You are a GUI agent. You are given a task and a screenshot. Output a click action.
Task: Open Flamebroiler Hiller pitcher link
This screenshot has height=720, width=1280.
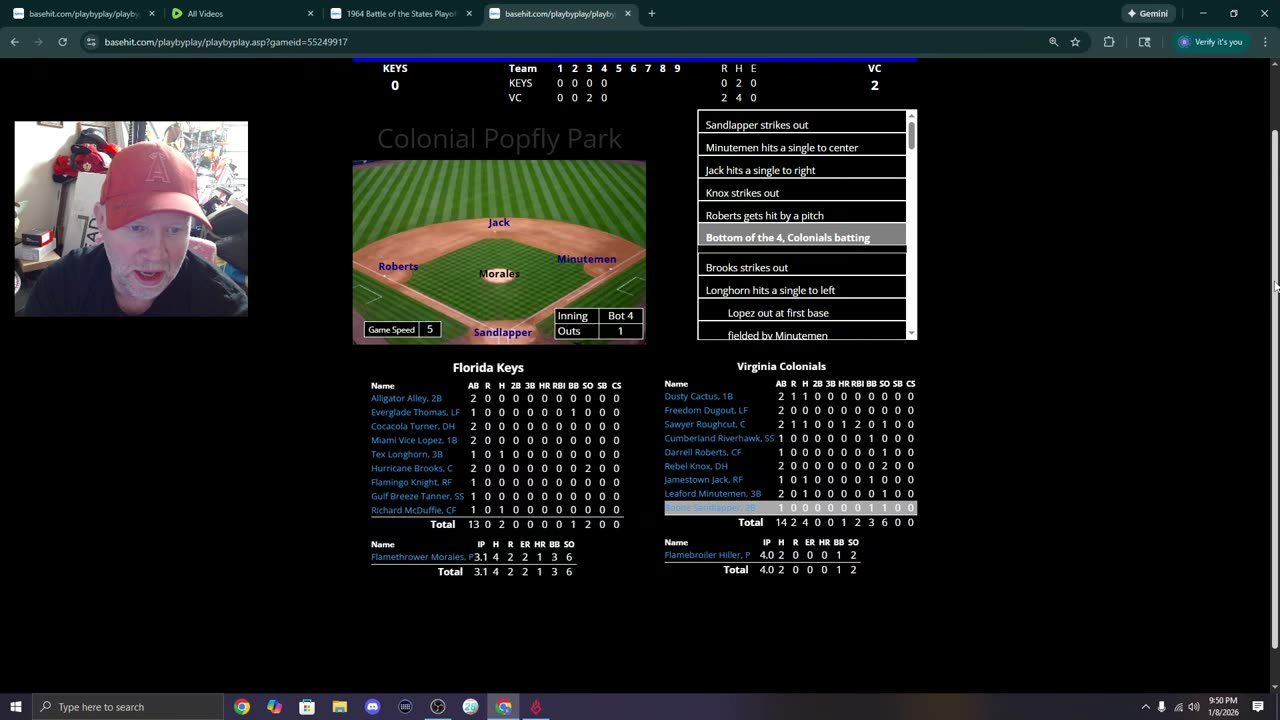tap(708, 555)
